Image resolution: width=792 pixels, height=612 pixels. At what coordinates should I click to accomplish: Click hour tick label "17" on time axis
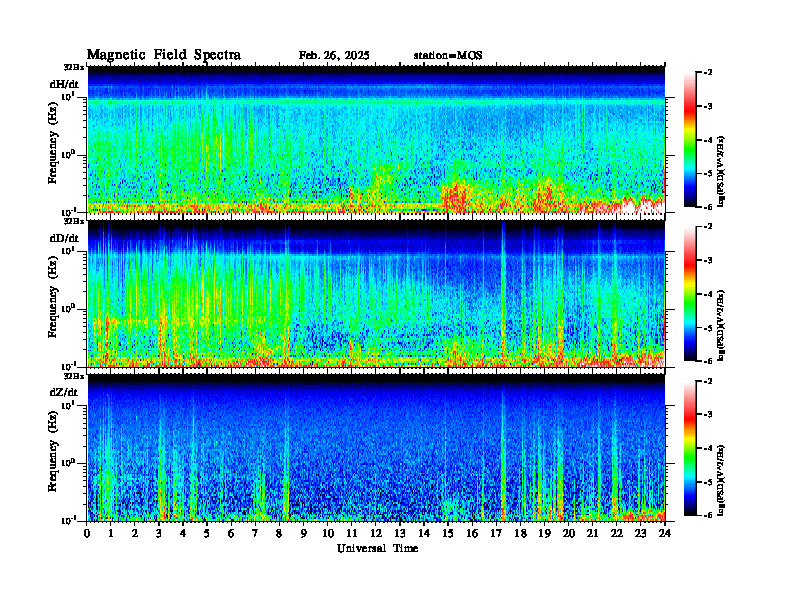click(496, 534)
